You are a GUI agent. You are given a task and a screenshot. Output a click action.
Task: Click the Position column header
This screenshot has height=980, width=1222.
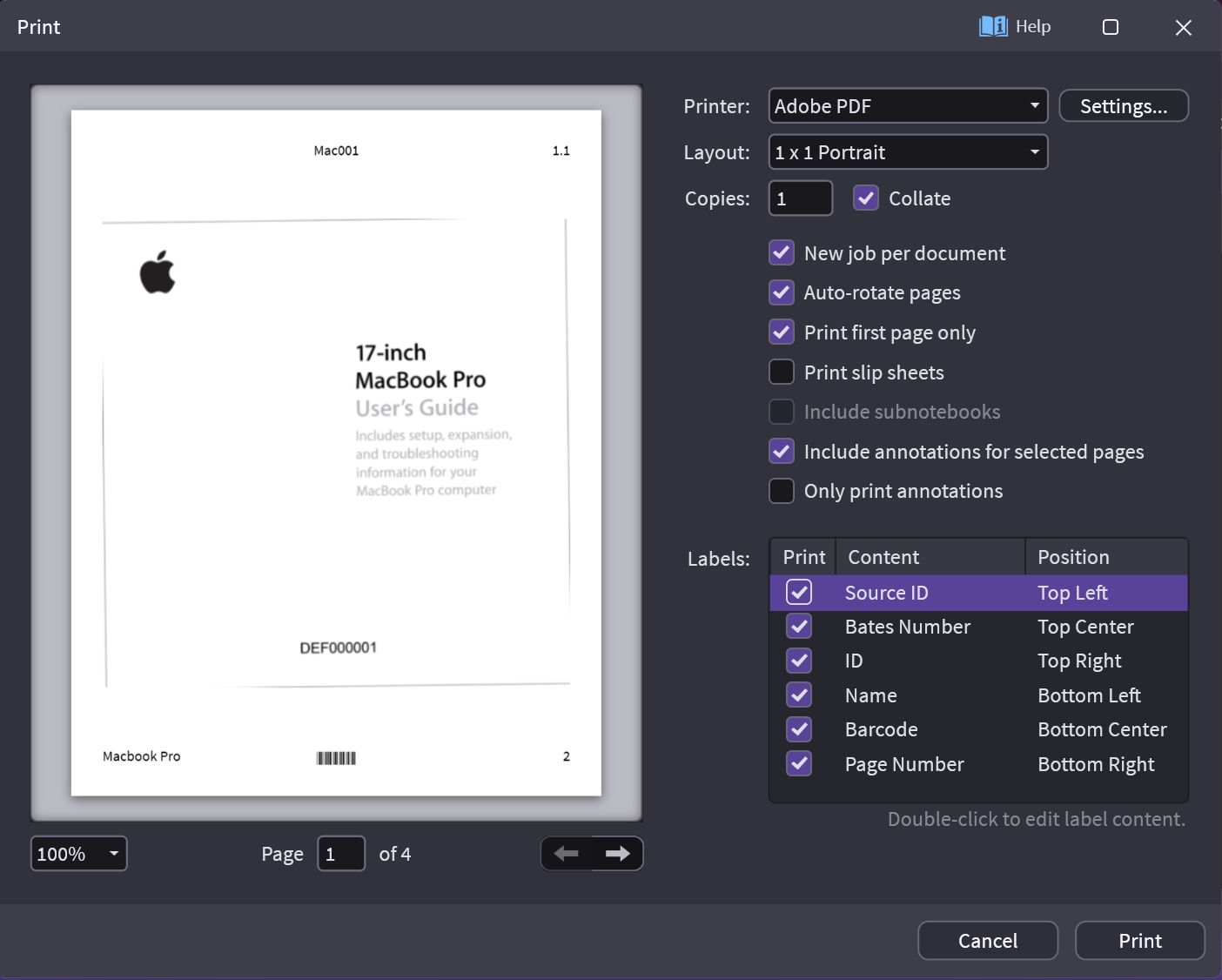(1105, 557)
